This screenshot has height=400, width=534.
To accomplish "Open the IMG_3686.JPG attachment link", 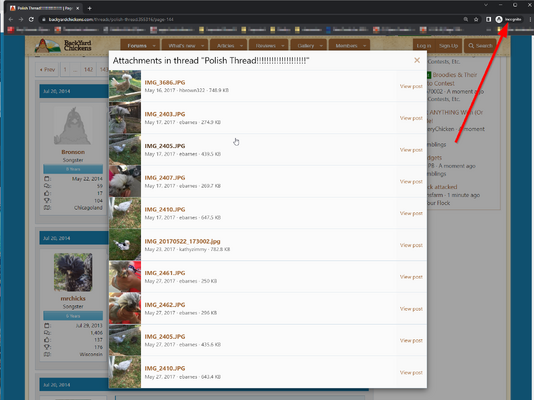I will (165, 82).
